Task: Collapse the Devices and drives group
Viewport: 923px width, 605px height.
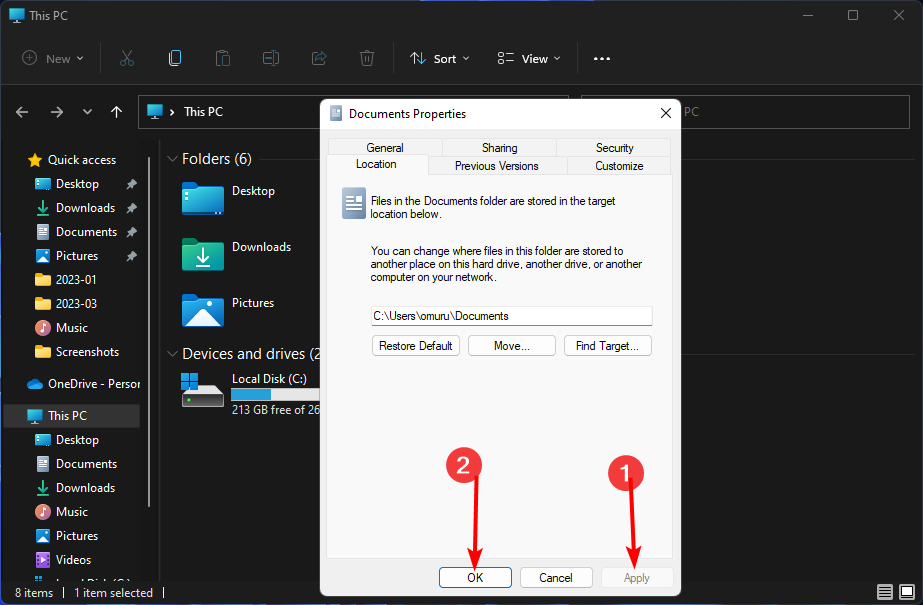Action: [x=172, y=354]
